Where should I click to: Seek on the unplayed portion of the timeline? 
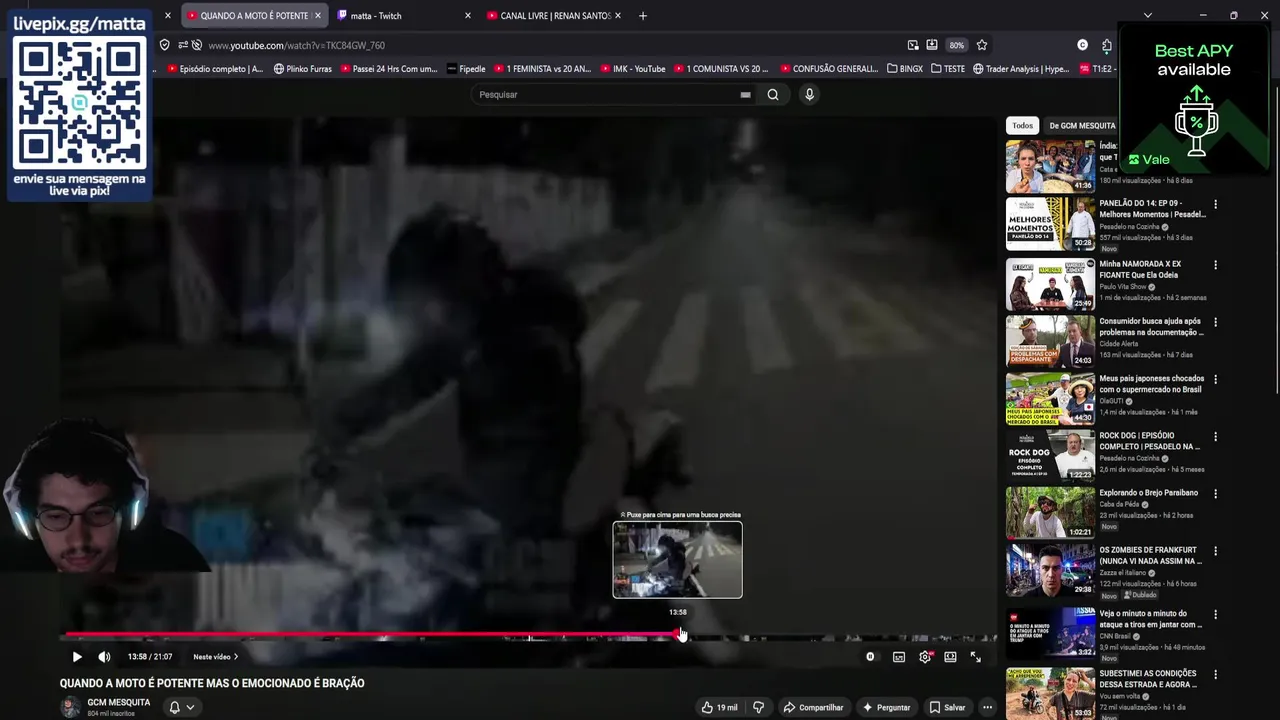(x=840, y=636)
